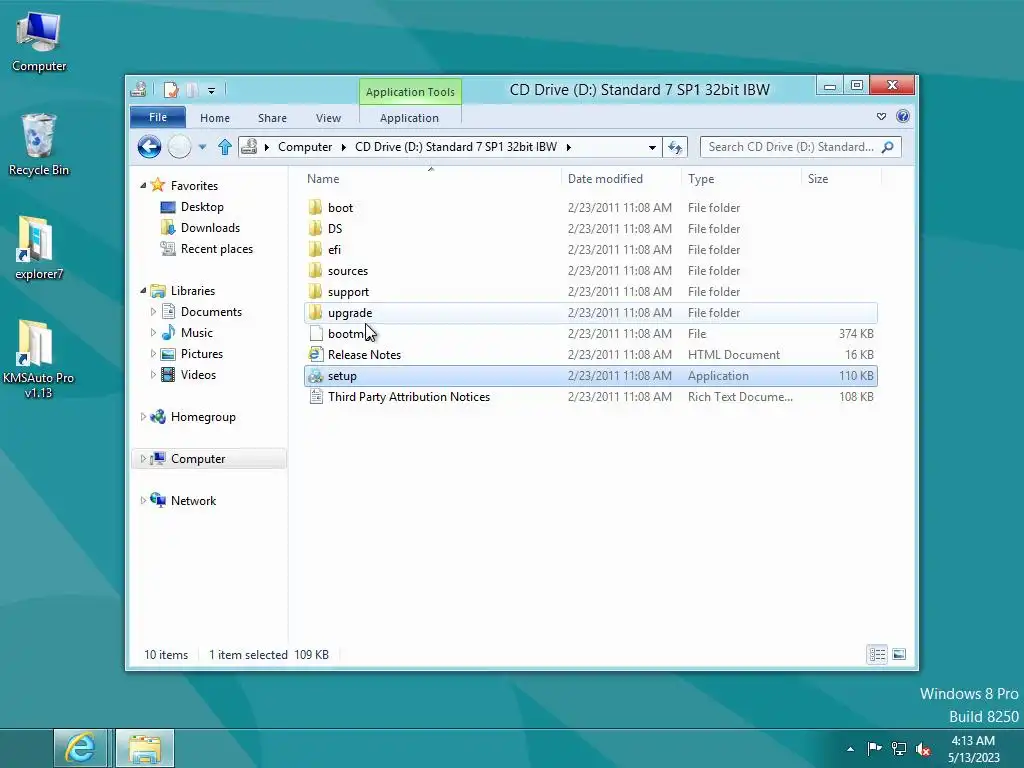Expand the Computer tree node

(x=143, y=458)
